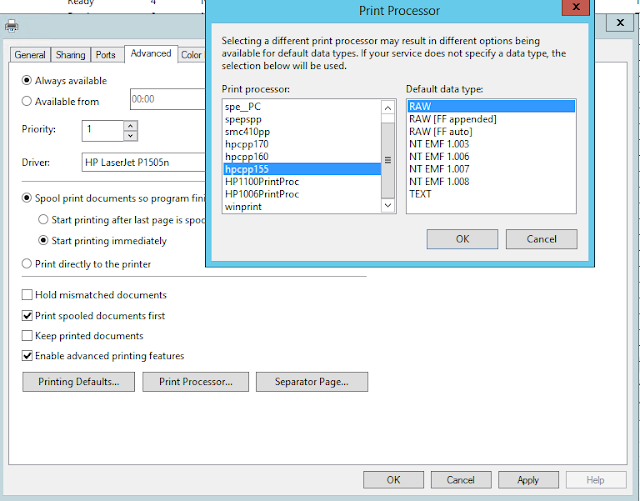Click the print processor list scrollbar thumb
Viewport: 640px width, 501px height.
click(x=388, y=160)
